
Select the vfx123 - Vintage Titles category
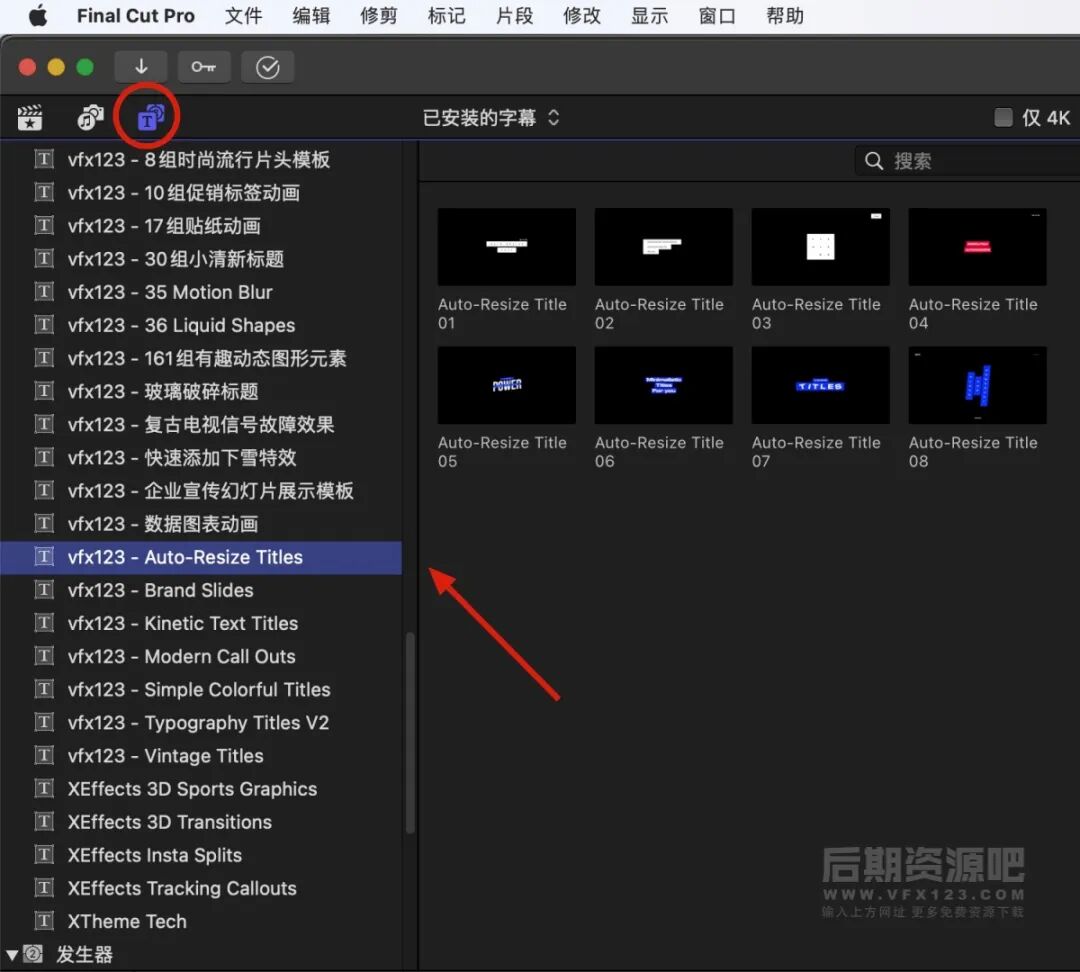(x=165, y=756)
